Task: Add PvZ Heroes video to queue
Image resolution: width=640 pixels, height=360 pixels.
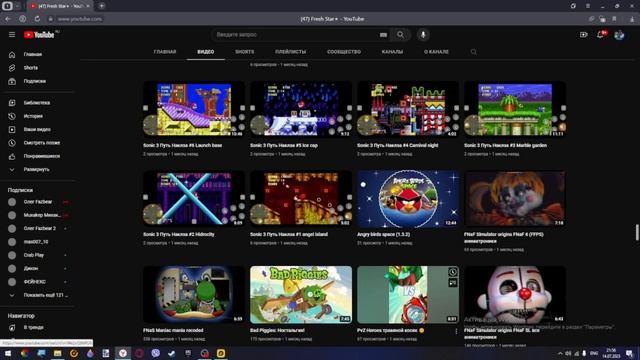Action: 453,282
